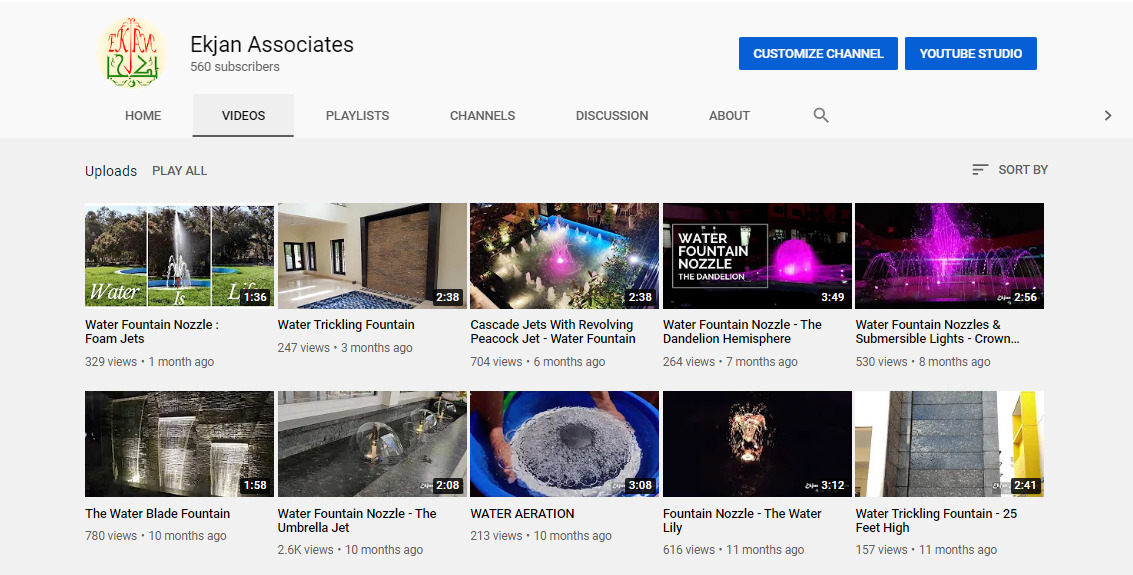Click the Customize Channel button
Image resolution: width=1133 pixels, height=575 pixels.
[x=818, y=53]
